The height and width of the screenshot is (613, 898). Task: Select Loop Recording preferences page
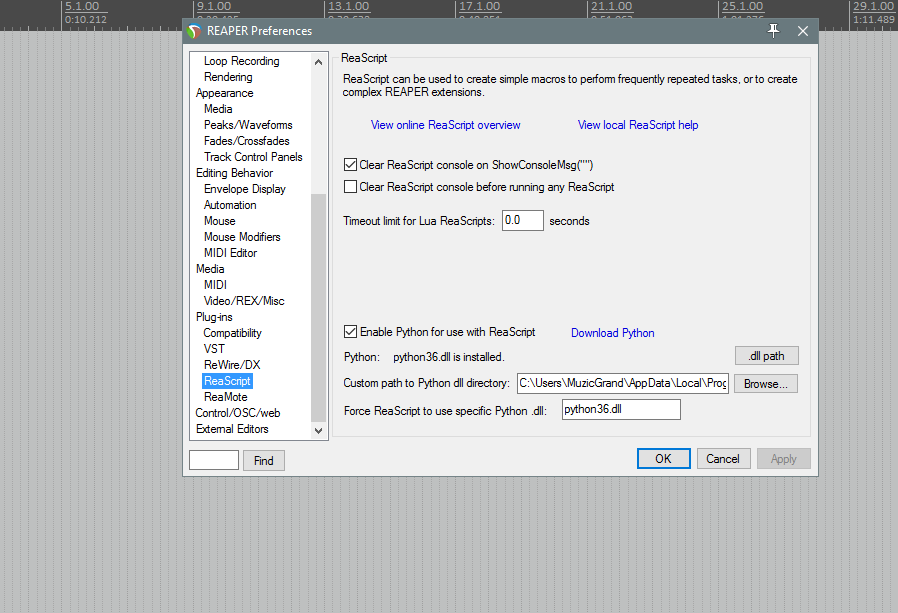[241, 61]
